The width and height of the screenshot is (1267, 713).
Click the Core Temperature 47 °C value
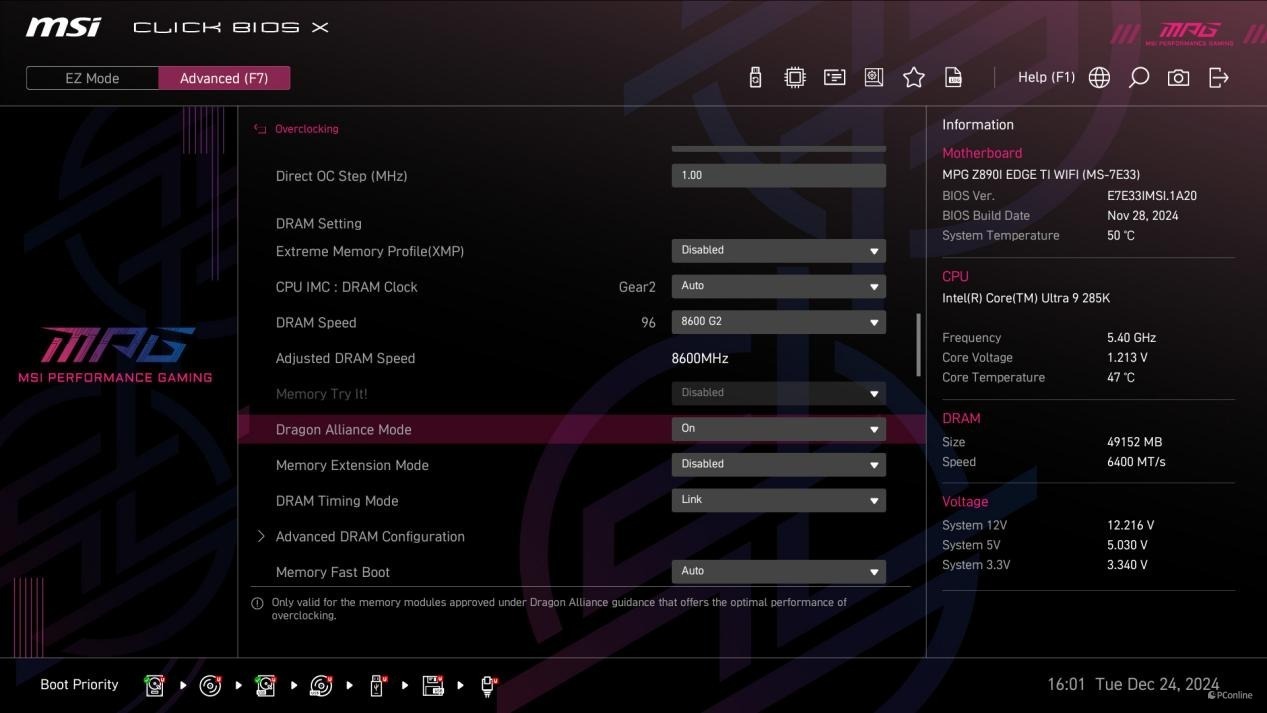(x=1121, y=378)
